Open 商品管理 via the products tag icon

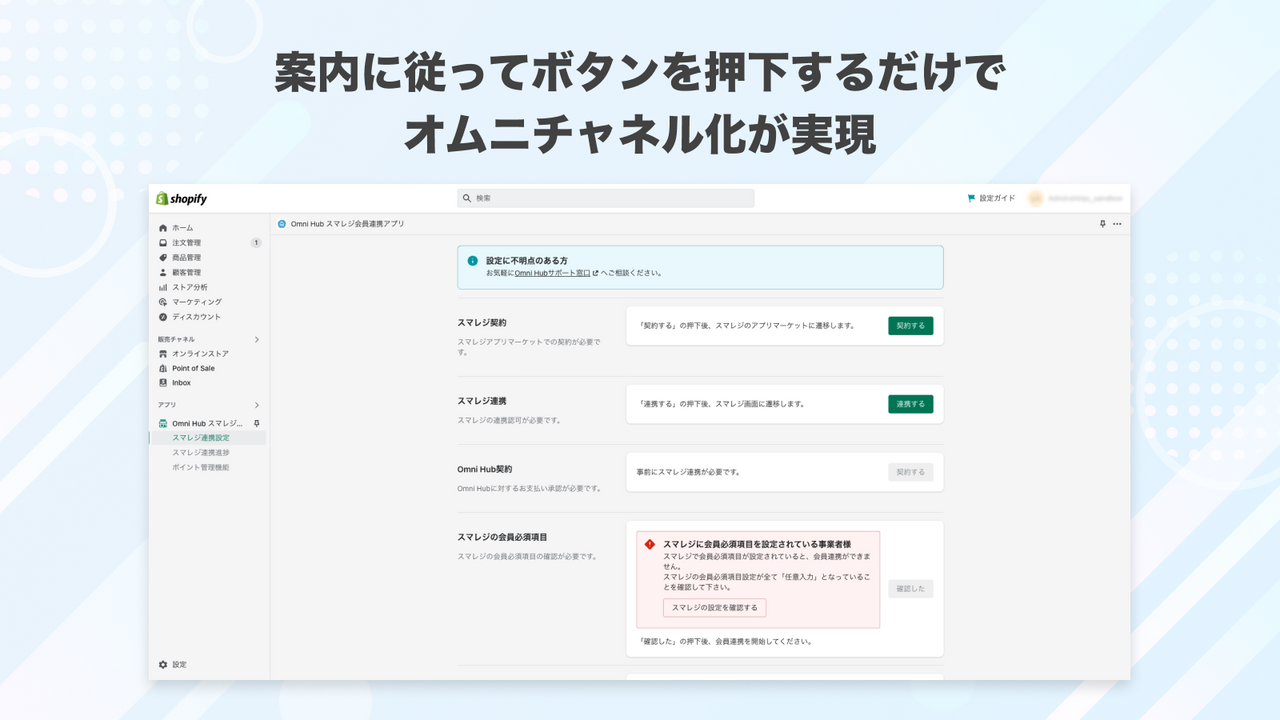click(x=162, y=257)
